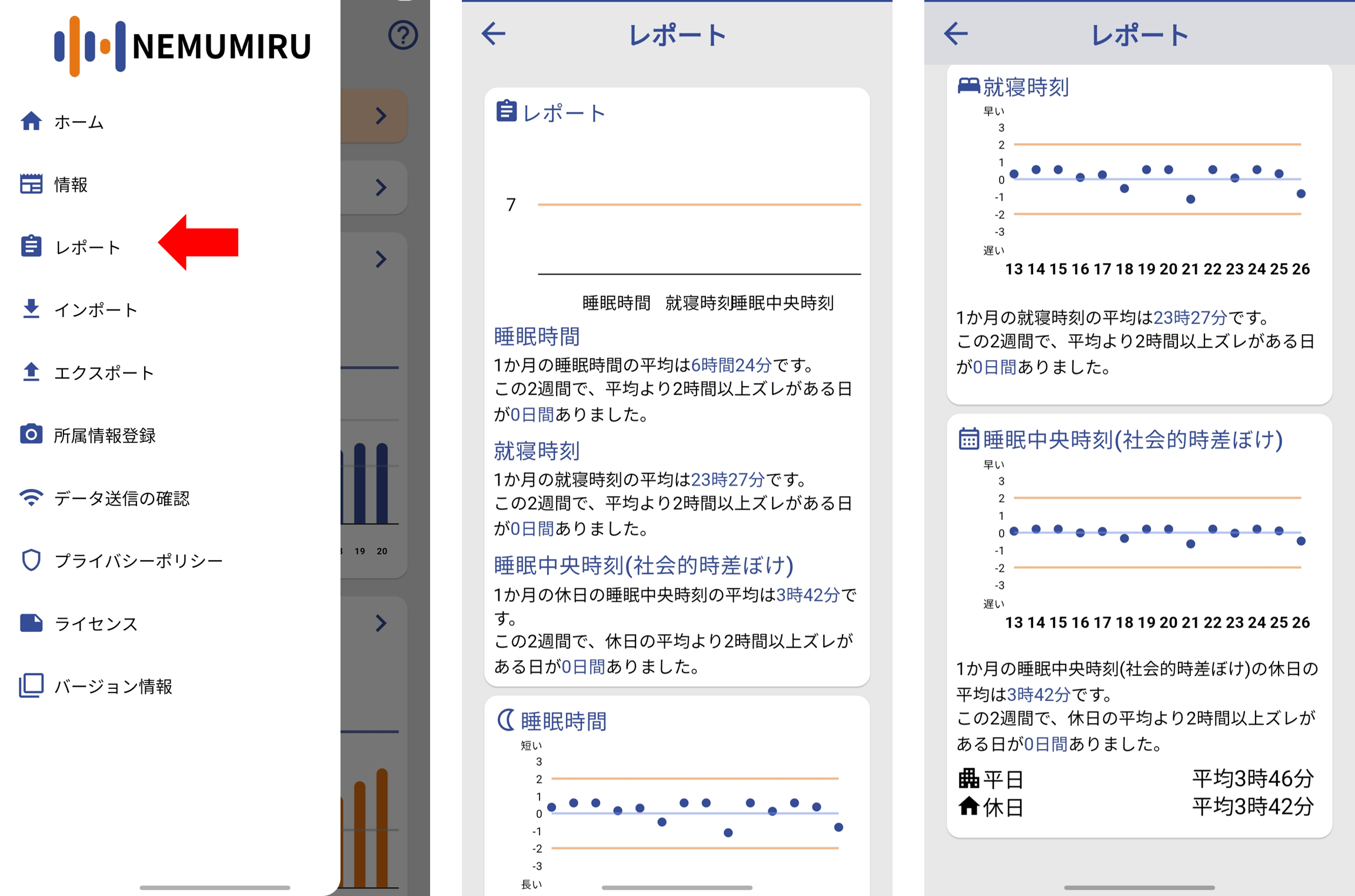Expand the bottom ライセンス row chevron
This screenshot has height=896, width=1355.
[381, 622]
